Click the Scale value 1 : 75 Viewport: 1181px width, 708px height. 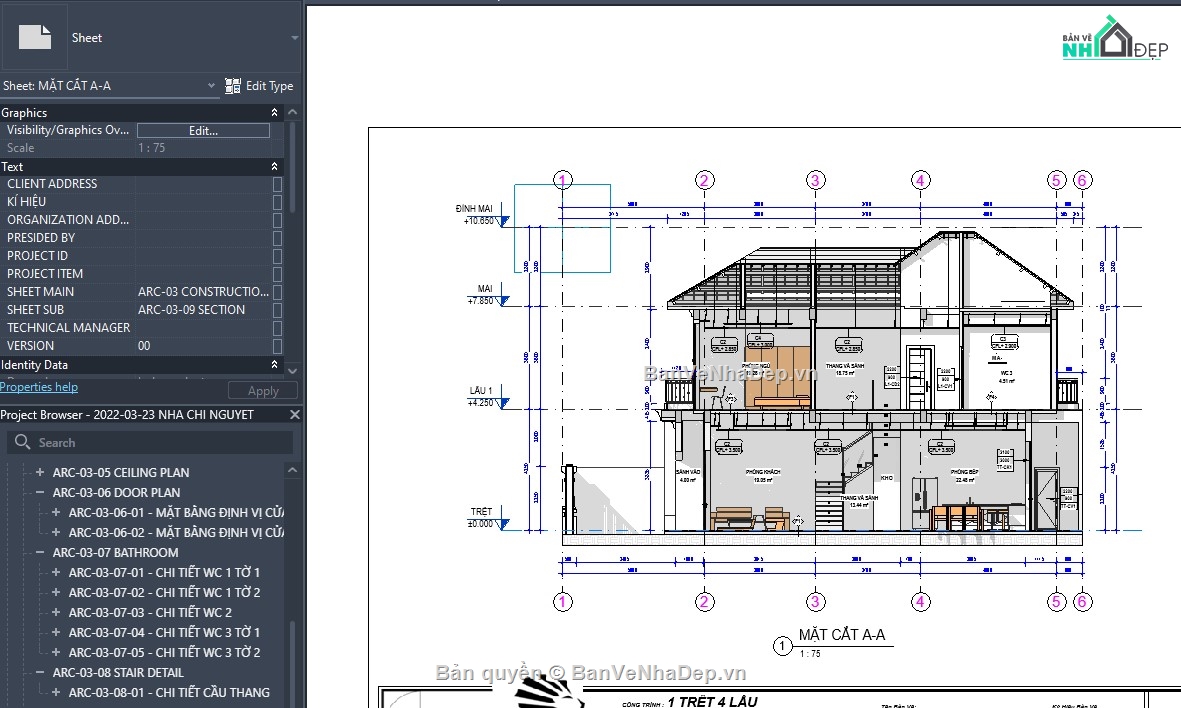click(151, 148)
